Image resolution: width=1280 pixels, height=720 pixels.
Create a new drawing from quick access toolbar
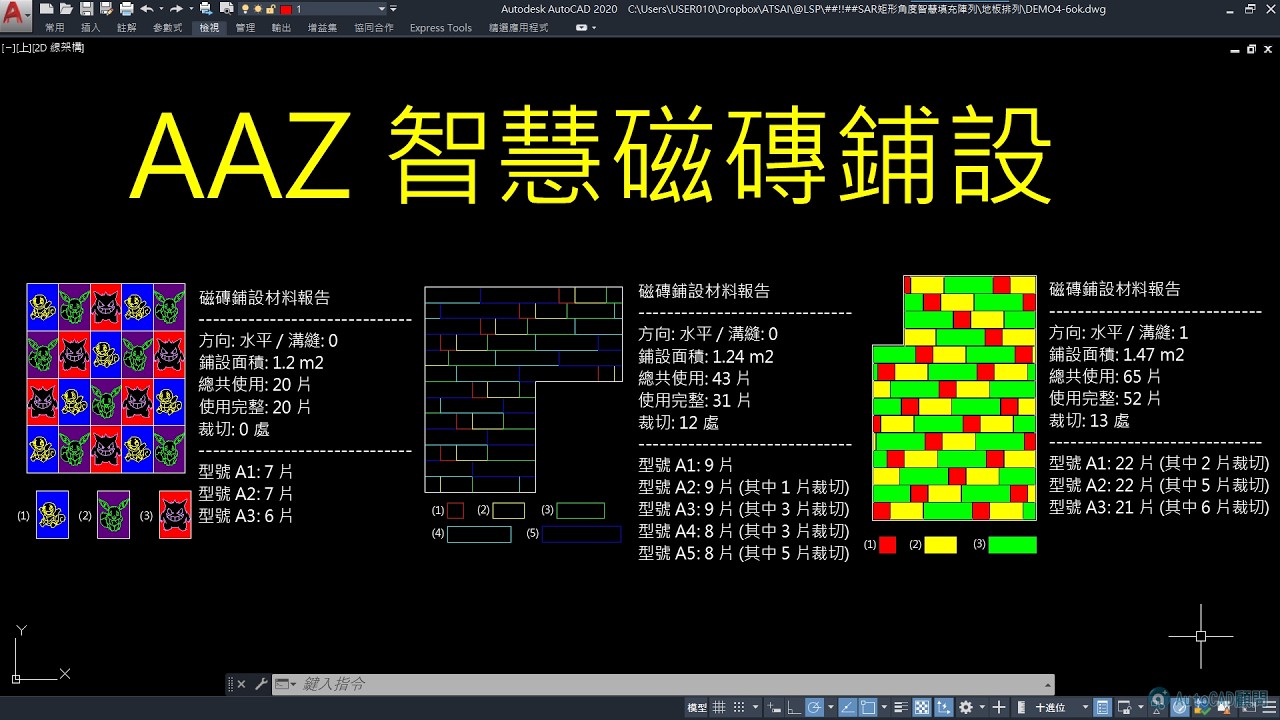[47, 8]
